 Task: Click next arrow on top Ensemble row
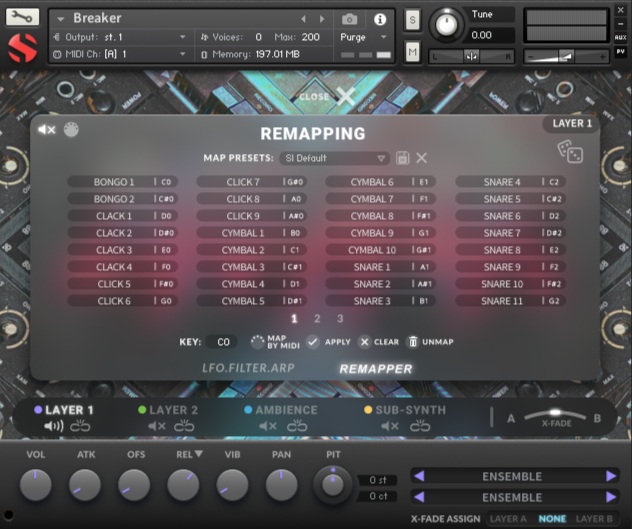click(611, 476)
